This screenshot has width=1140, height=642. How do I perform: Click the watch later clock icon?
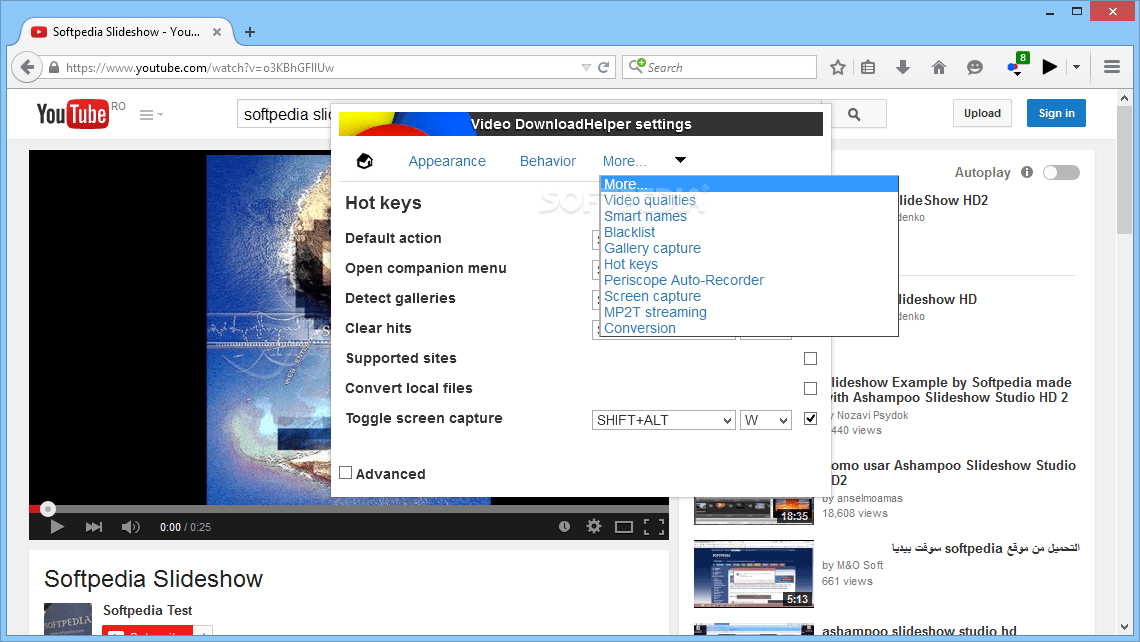564,525
